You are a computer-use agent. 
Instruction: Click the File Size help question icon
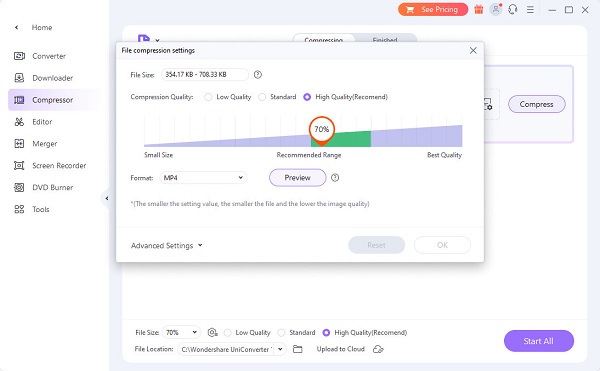(258, 75)
